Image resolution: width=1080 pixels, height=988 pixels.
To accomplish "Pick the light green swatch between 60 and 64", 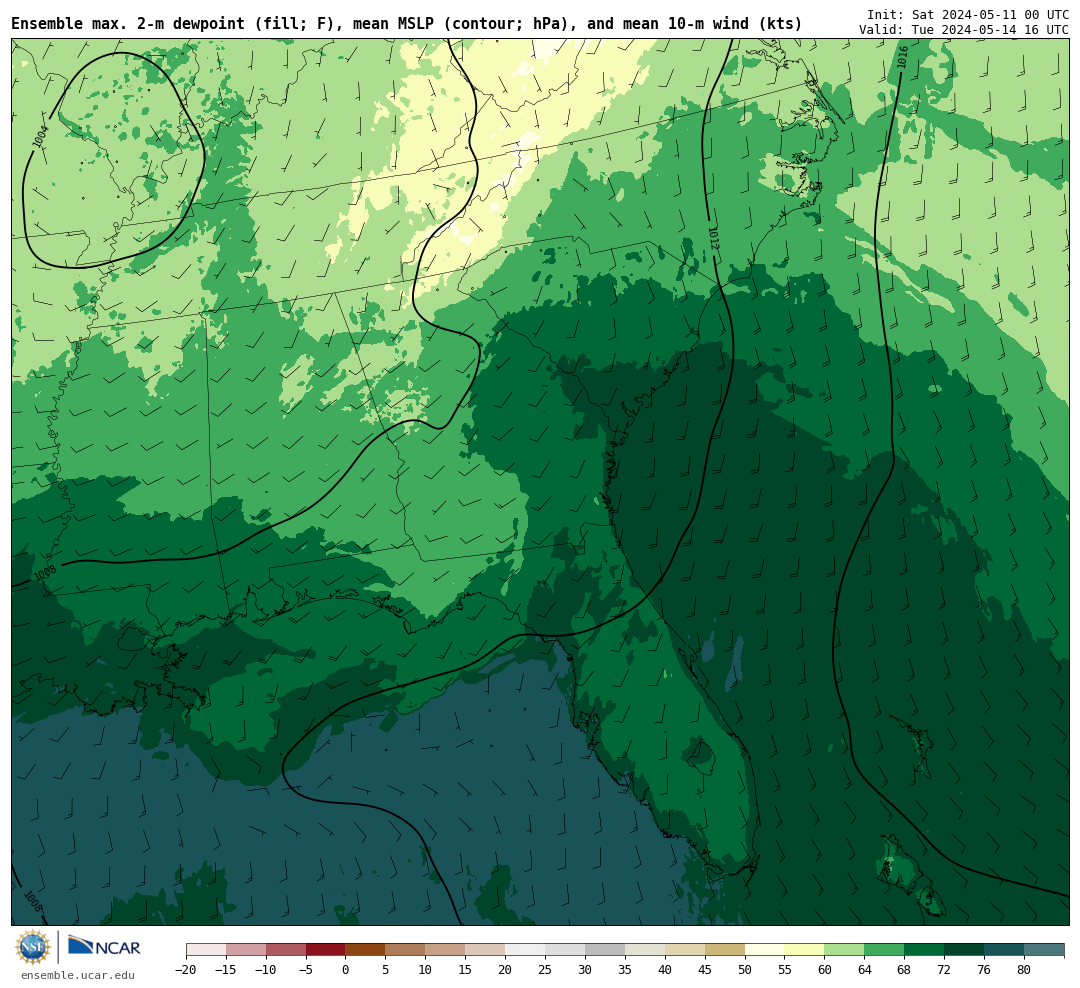I will tap(845, 950).
